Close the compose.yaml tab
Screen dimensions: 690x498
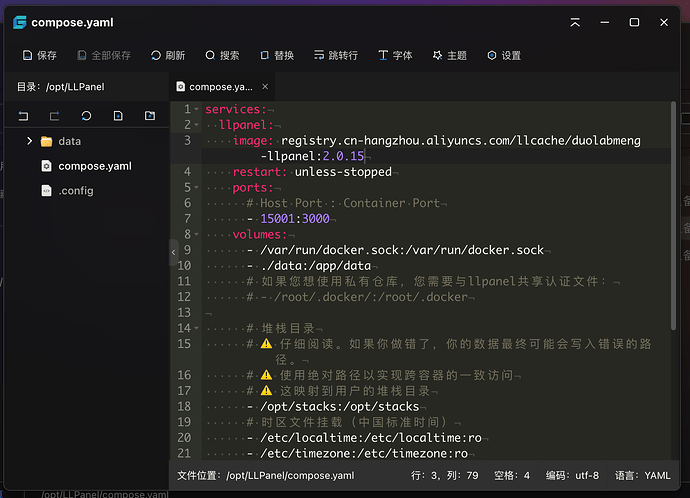265,87
